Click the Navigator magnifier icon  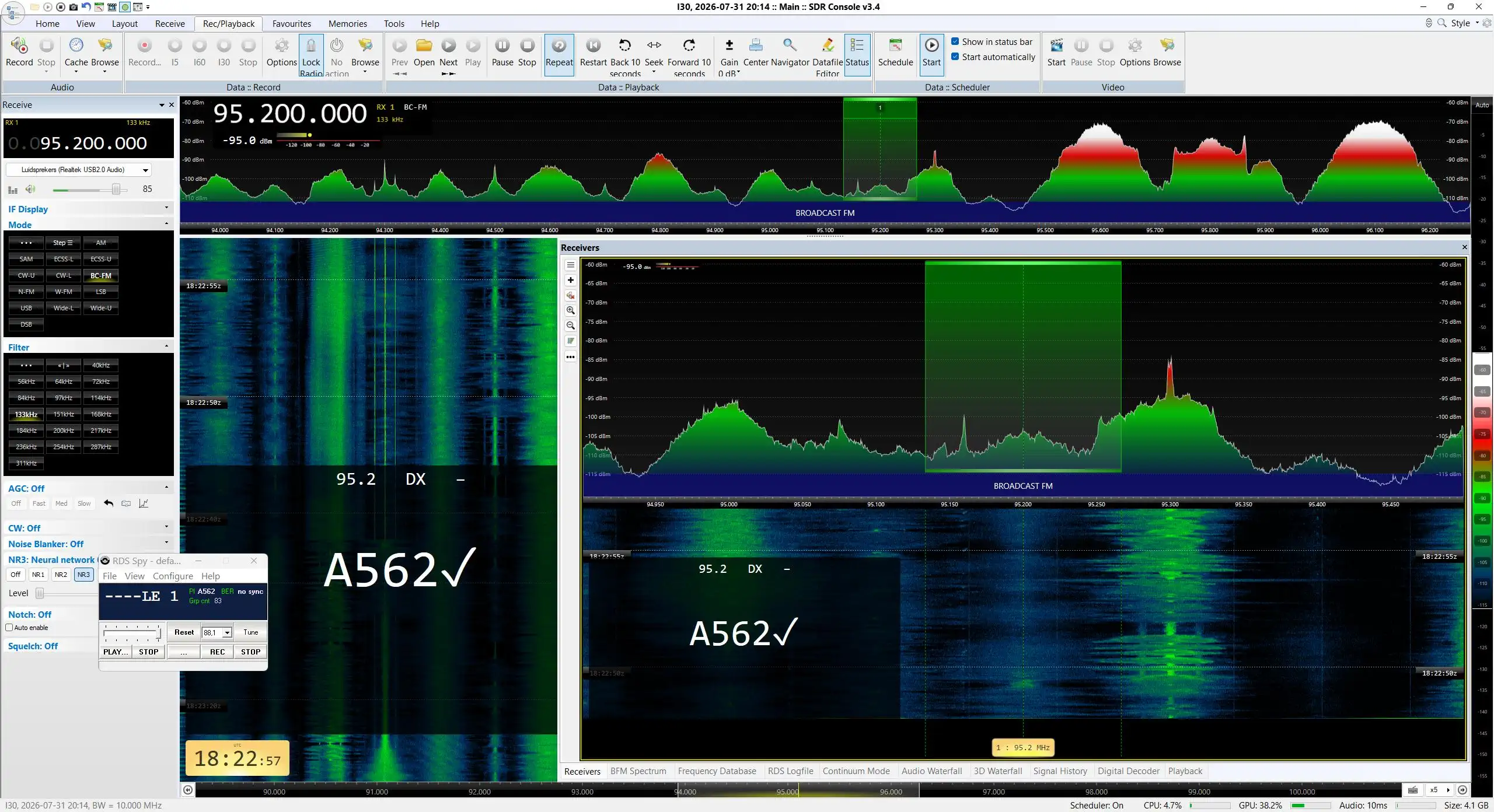790,45
